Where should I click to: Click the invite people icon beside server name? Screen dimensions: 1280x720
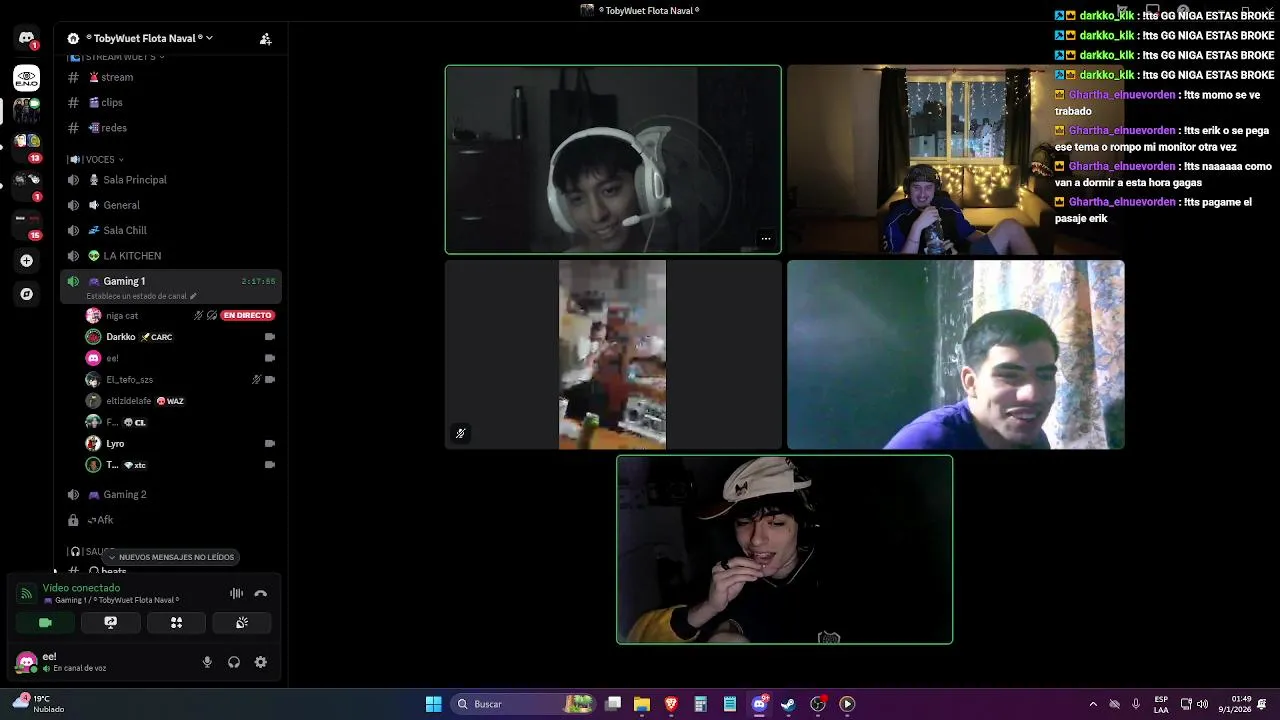tap(265, 39)
